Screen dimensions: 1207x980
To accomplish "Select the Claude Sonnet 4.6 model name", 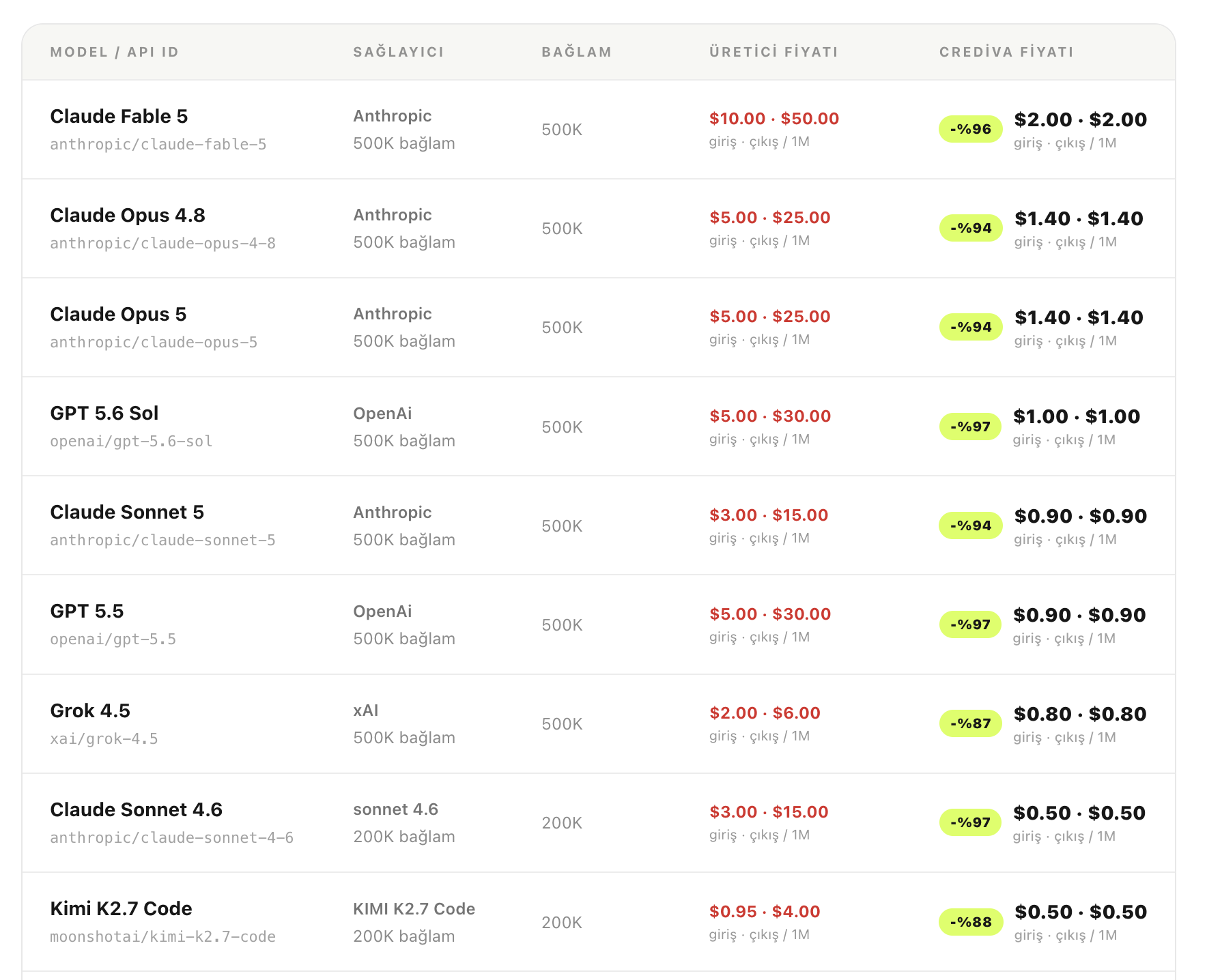I will 137,809.
